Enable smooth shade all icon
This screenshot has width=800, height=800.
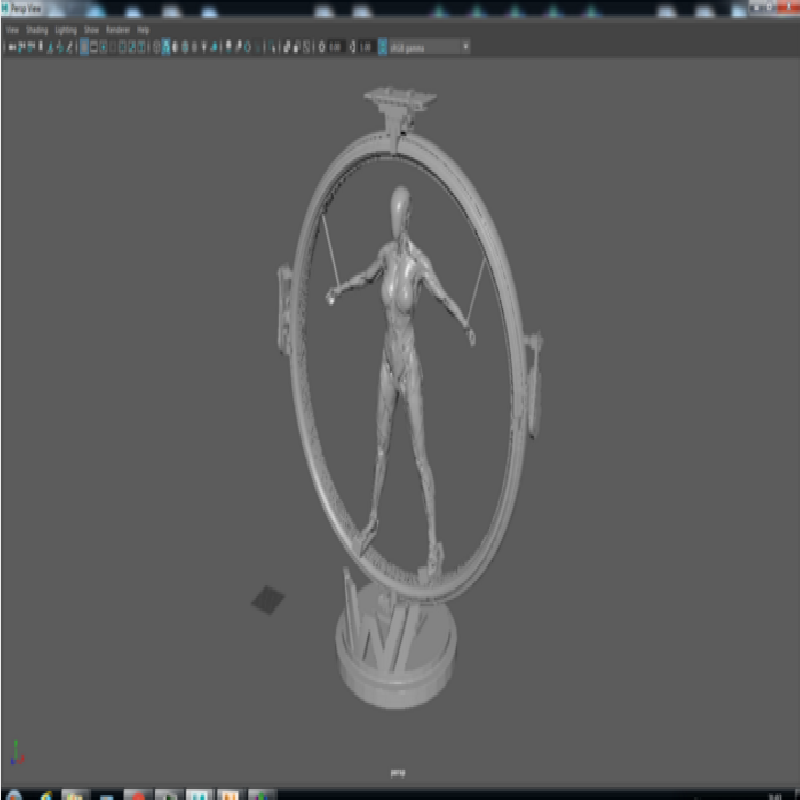click(x=166, y=47)
